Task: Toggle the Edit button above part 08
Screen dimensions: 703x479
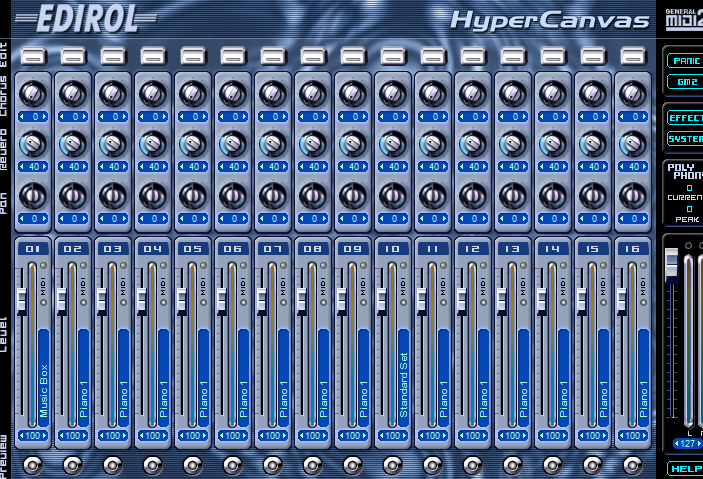Action: (x=313, y=57)
